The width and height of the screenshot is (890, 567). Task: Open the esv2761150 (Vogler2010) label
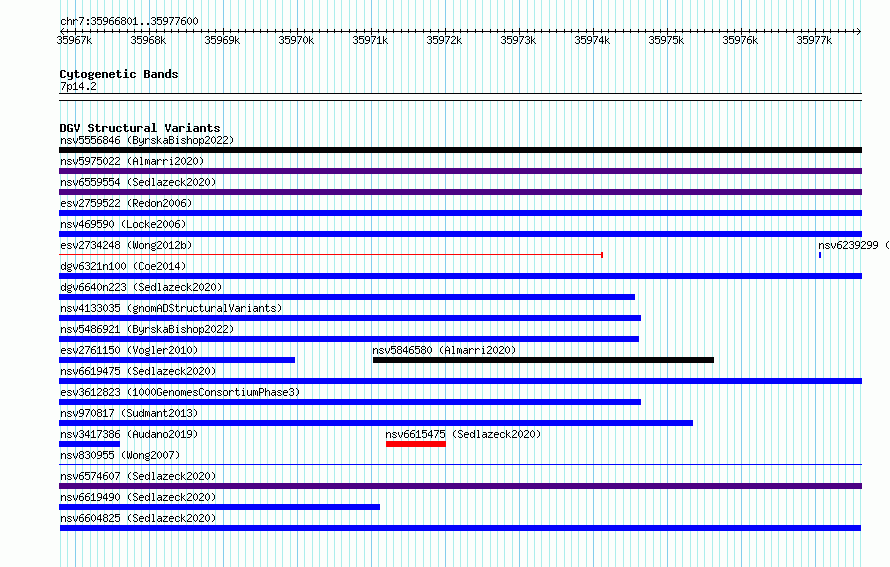[x=129, y=350]
